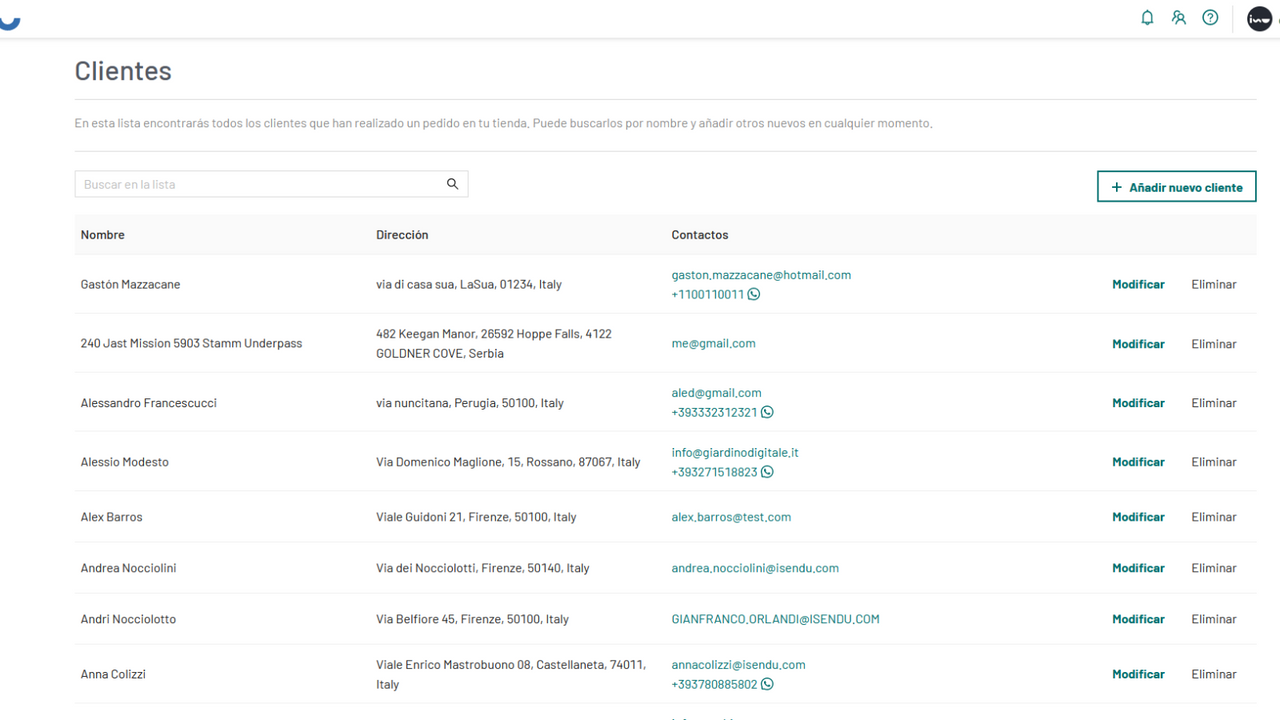Screen dimensions: 1280x720
Task: Open email alex.barros@test.com
Action: click(731, 517)
